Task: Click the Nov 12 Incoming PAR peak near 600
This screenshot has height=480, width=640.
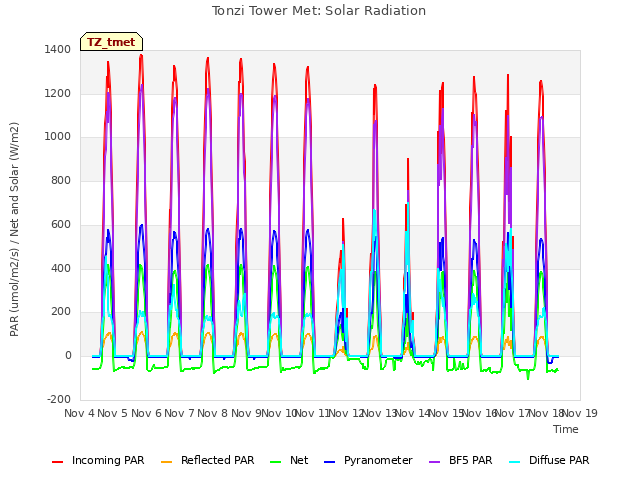Action: [343, 220]
